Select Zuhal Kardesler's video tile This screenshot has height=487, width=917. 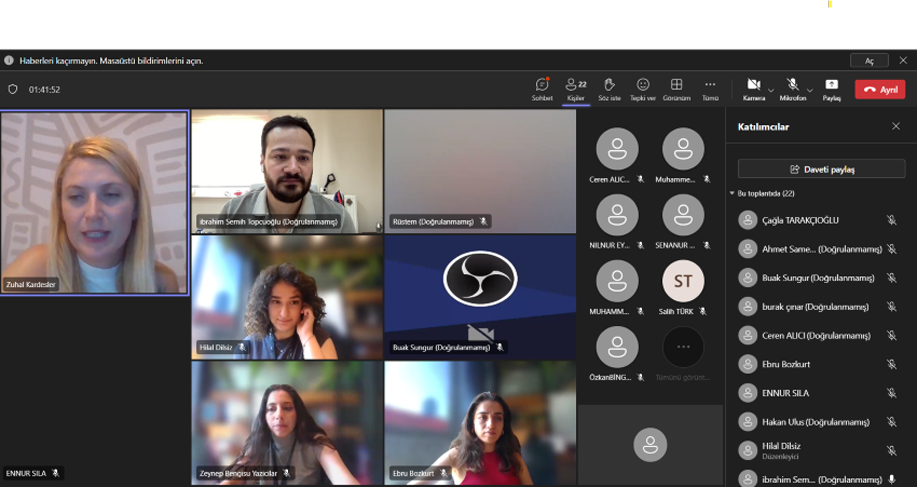pyautogui.click(x=95, y=203)
